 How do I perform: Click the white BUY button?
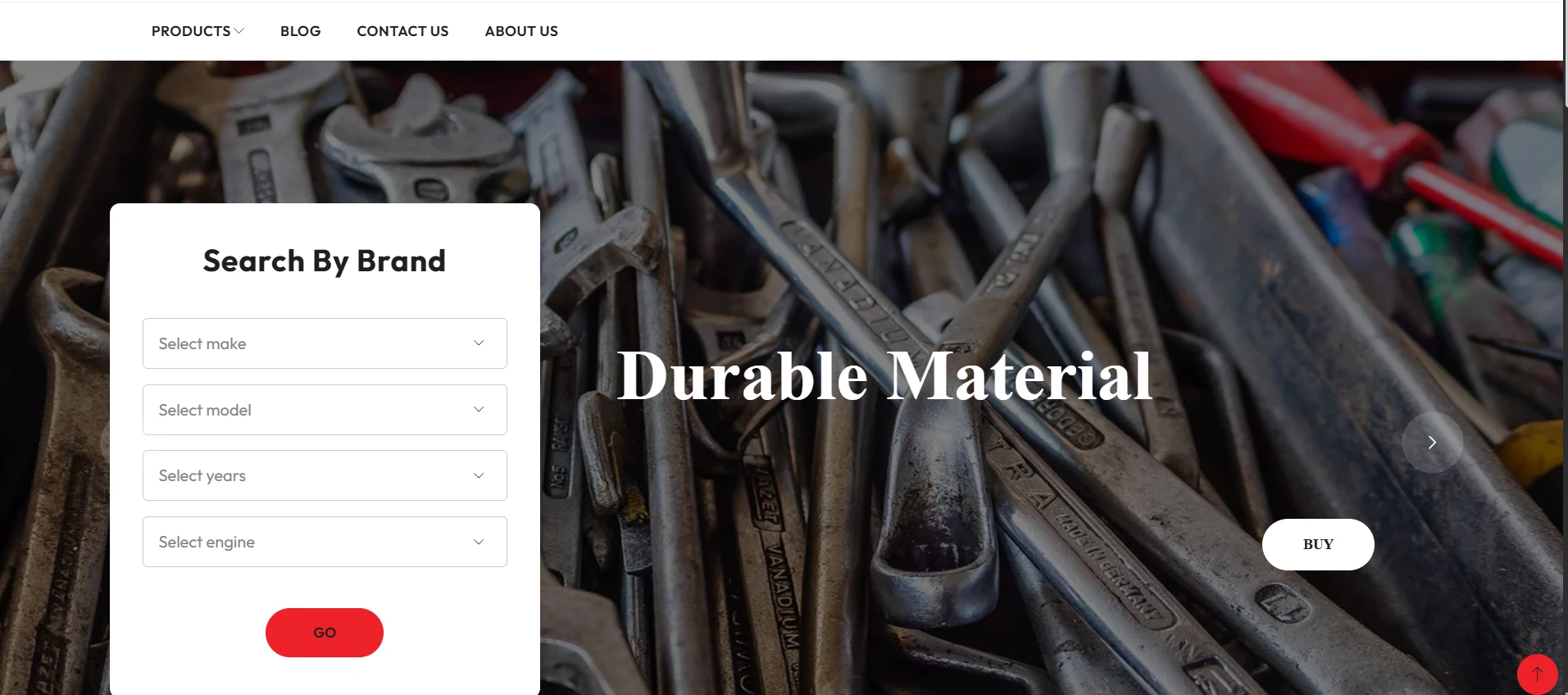click(1318, 544)
